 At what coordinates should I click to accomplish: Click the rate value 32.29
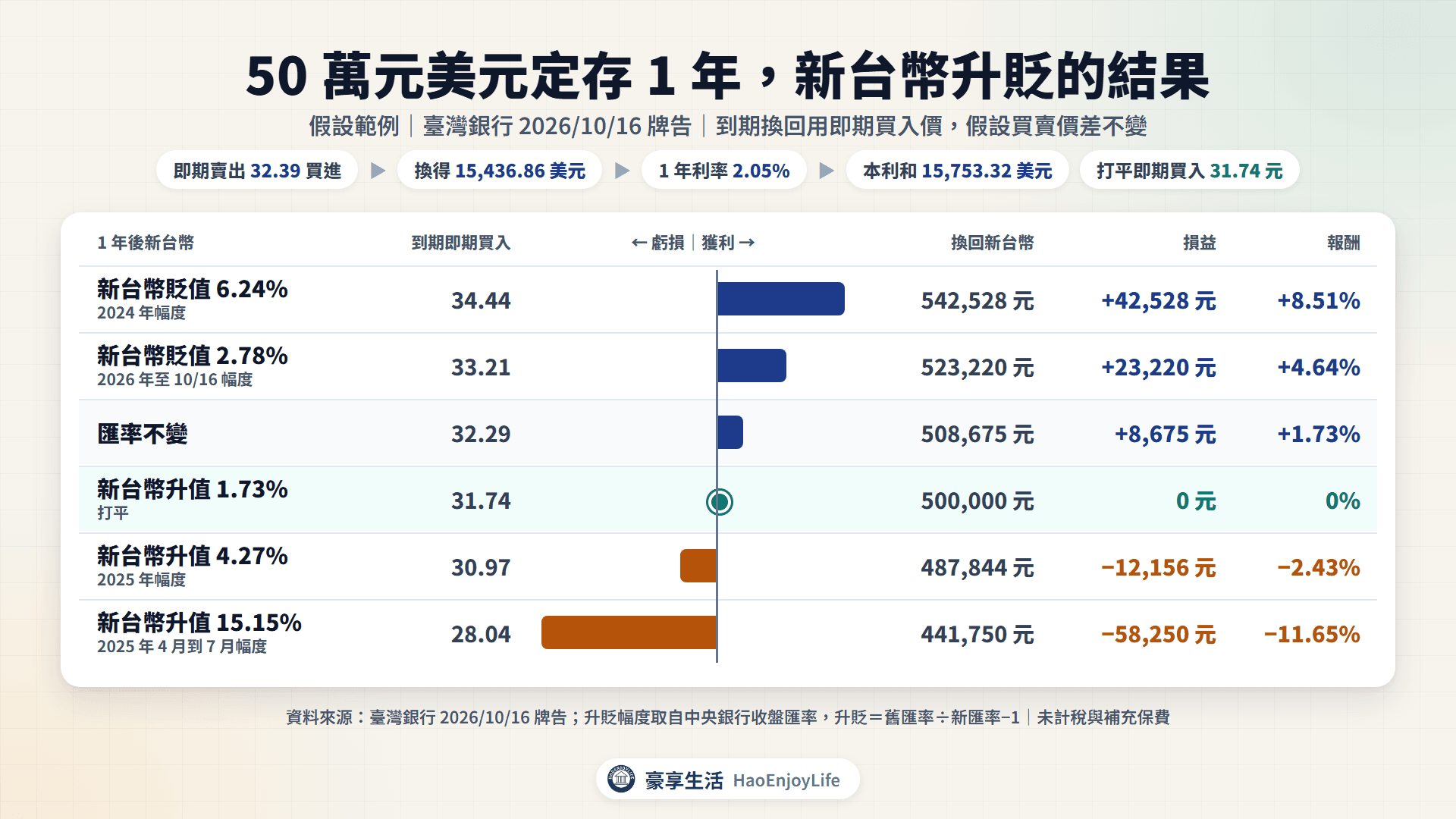[481, 435]
